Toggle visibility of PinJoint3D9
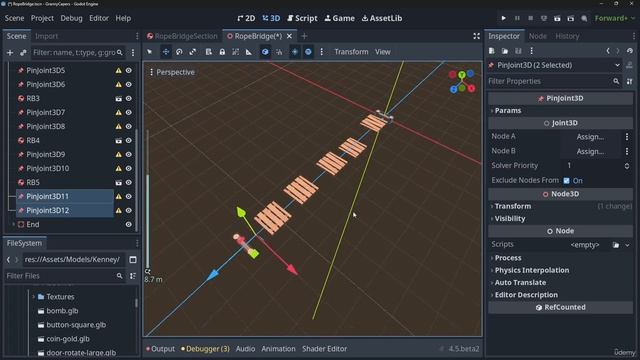Image resolution: width=640 pixels, height=360 pixels. click(129, 155)
